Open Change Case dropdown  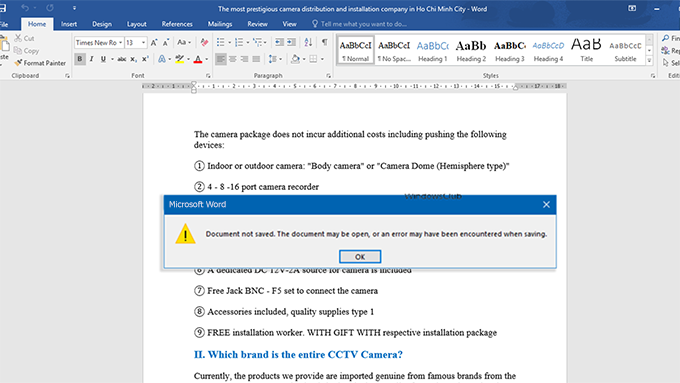[x=184, y=43]
